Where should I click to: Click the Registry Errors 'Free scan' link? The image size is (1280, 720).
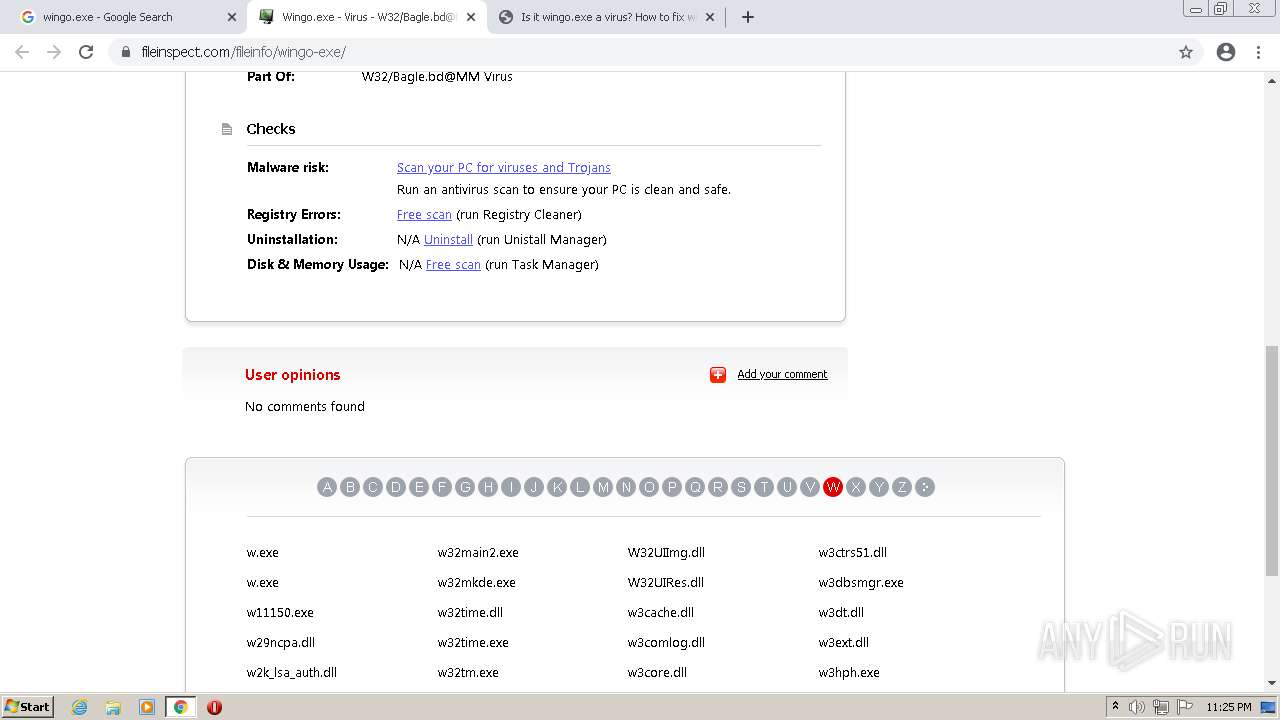pos(424,214)
